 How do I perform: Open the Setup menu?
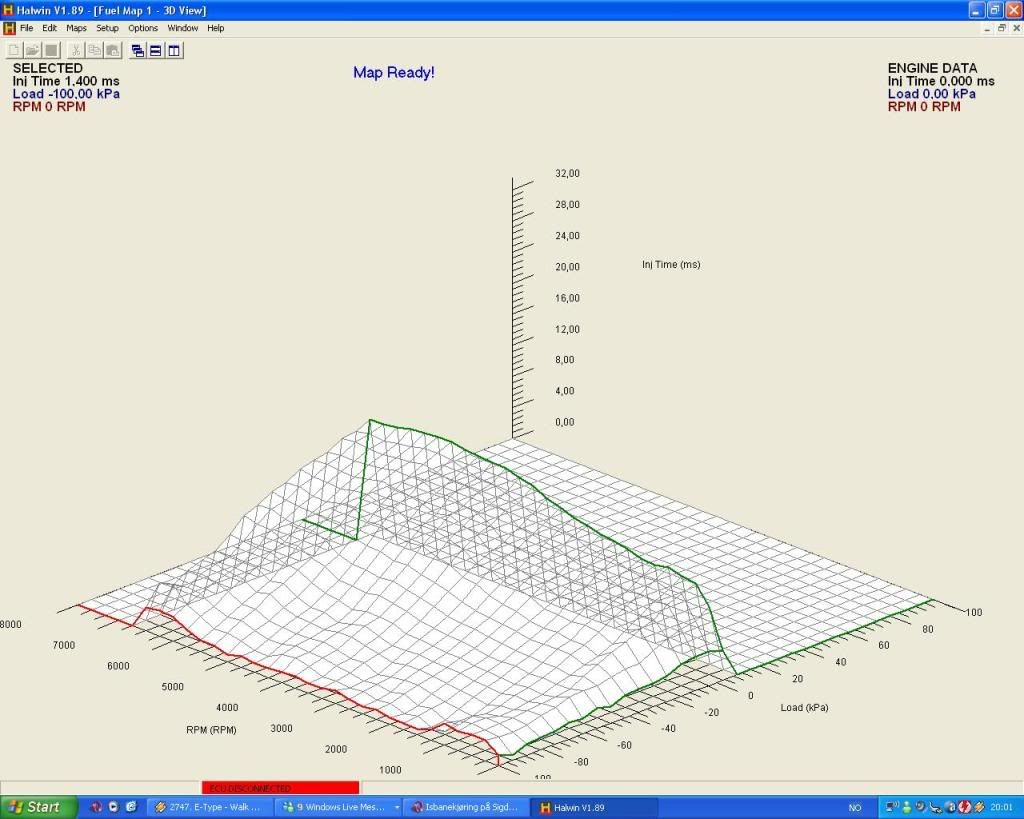(107, 28)
